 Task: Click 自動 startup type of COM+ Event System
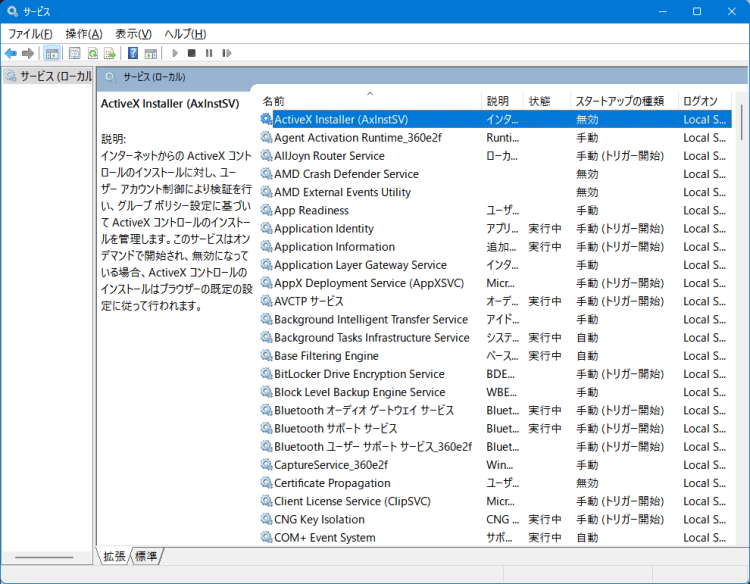[x=587, y=538]
